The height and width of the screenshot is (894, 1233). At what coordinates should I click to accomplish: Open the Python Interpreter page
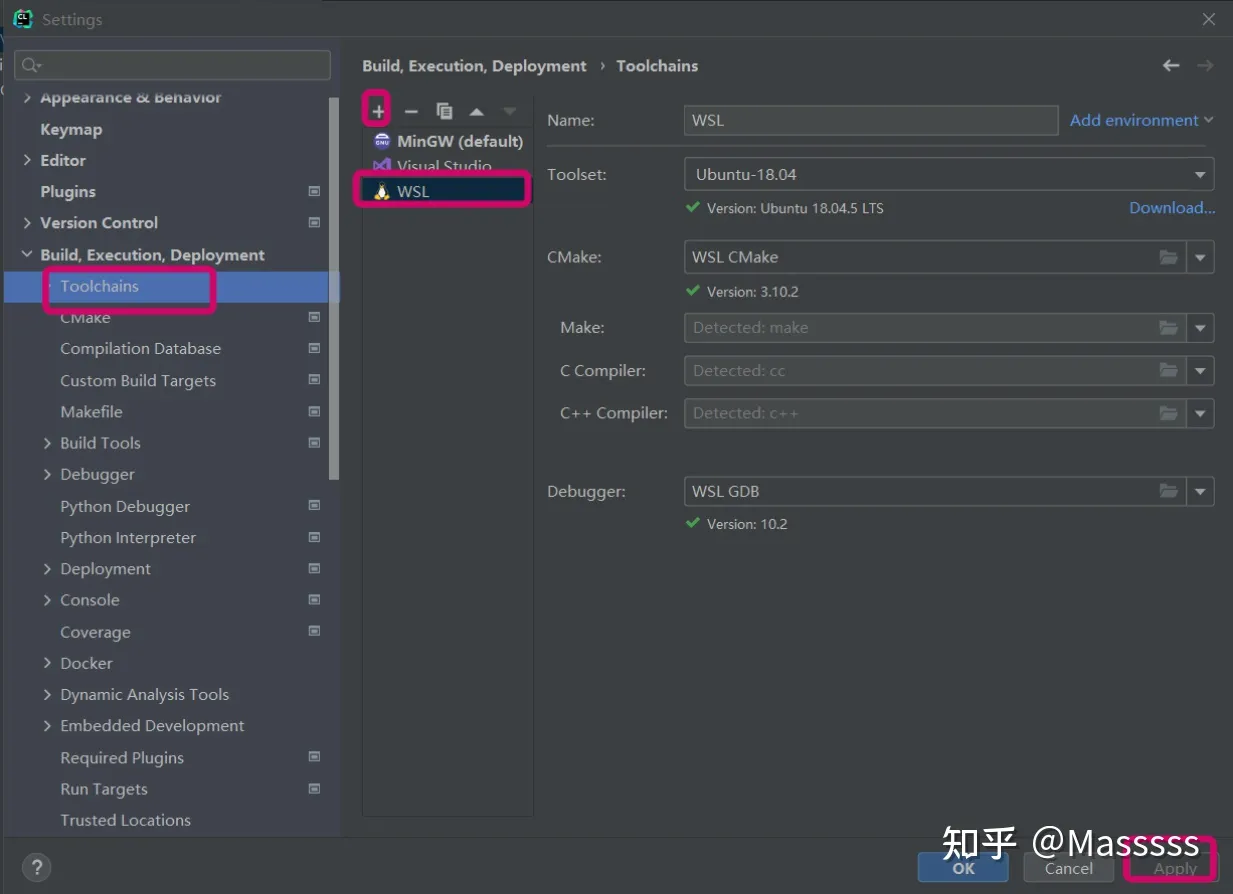coord(128,537)
